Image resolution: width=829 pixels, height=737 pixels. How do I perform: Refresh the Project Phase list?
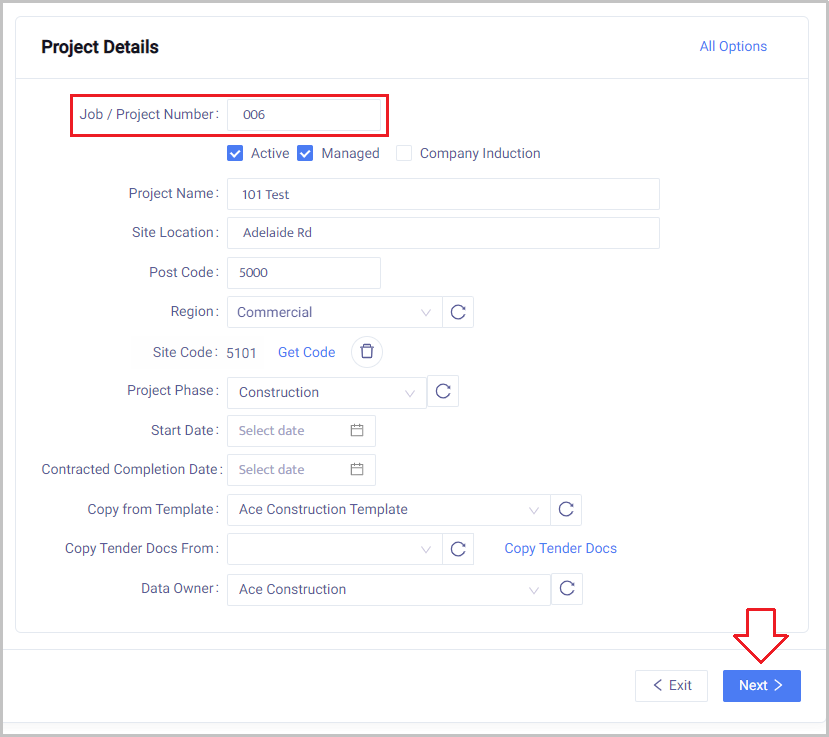tap(443, 392)
